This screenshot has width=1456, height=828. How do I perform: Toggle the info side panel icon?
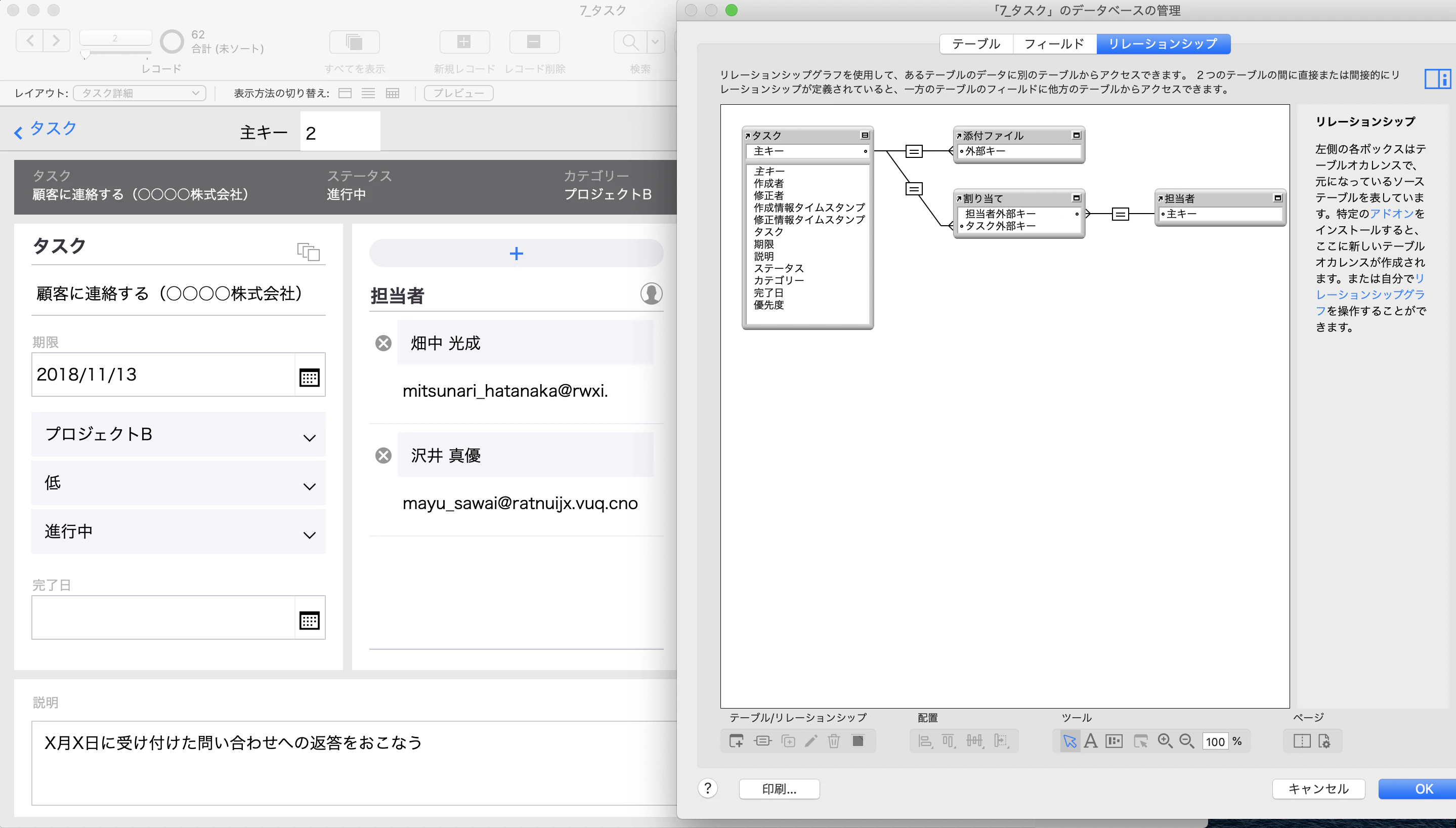(x=1438, y=78)
